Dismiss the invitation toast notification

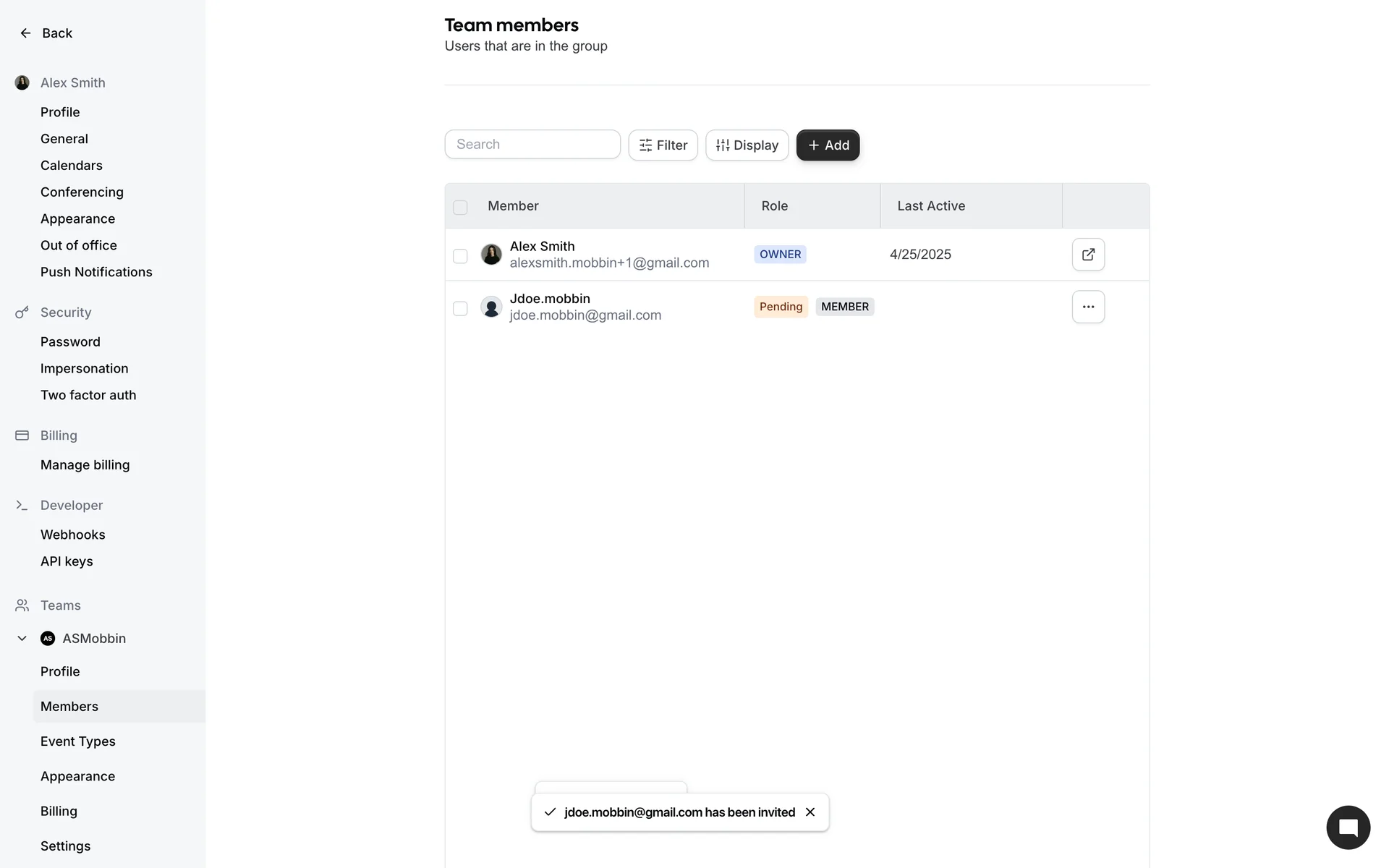coord(810,812)
